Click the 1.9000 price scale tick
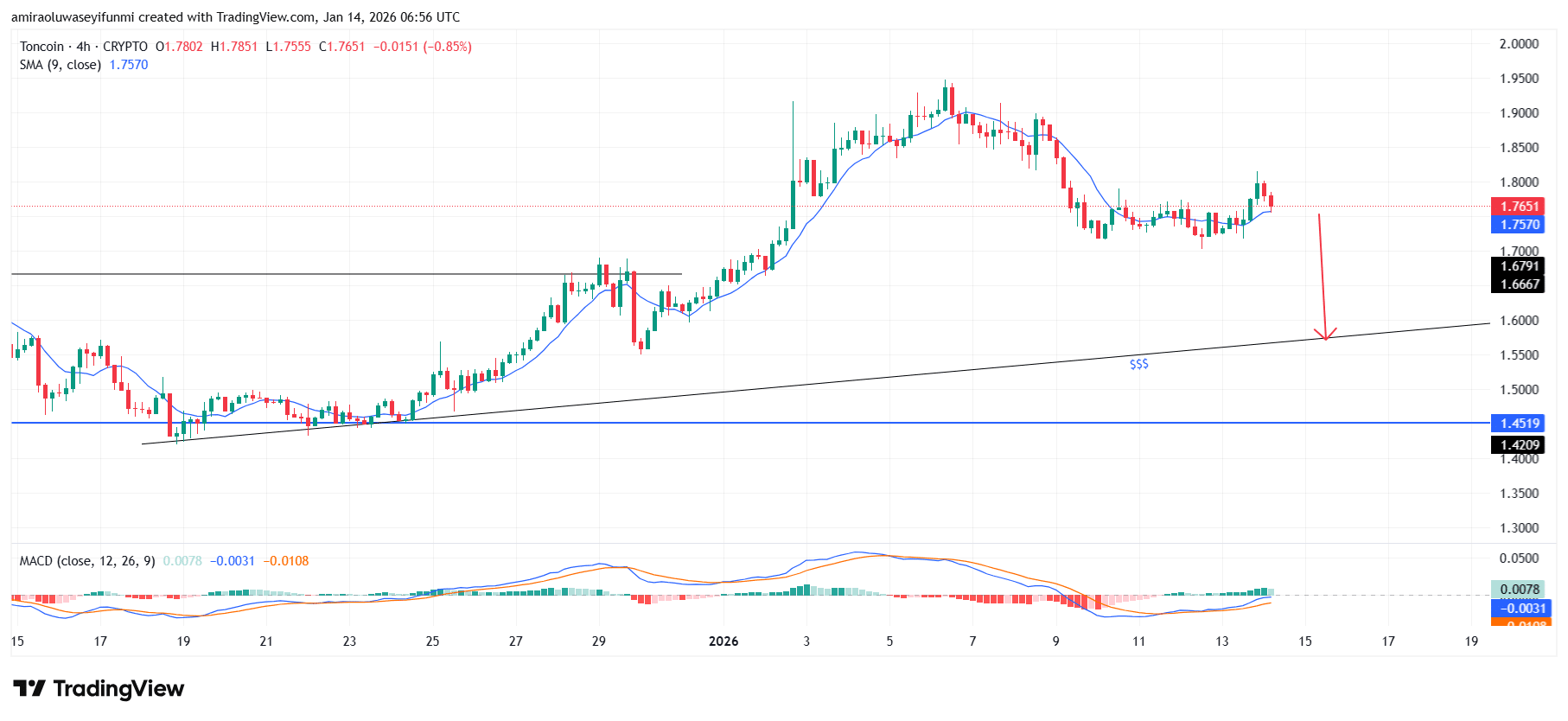Viewport: 1568px width, 721px height. [x=1520, y=113]
